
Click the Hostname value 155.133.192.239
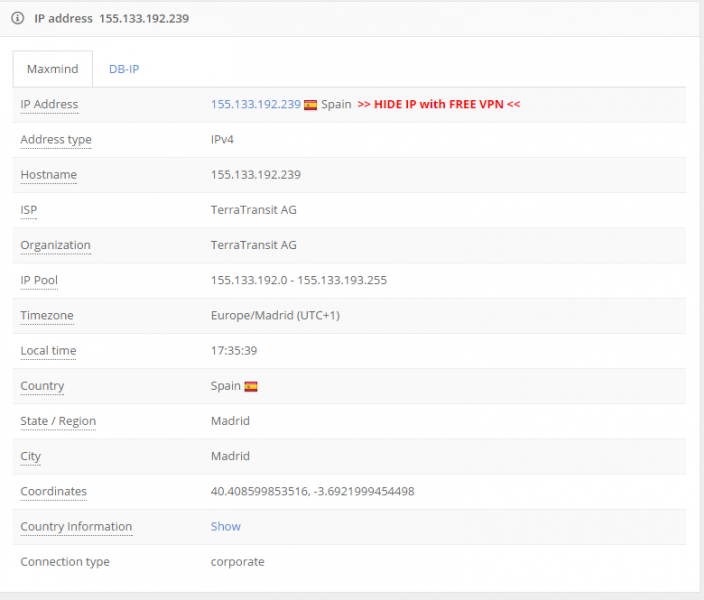[256, 175]
